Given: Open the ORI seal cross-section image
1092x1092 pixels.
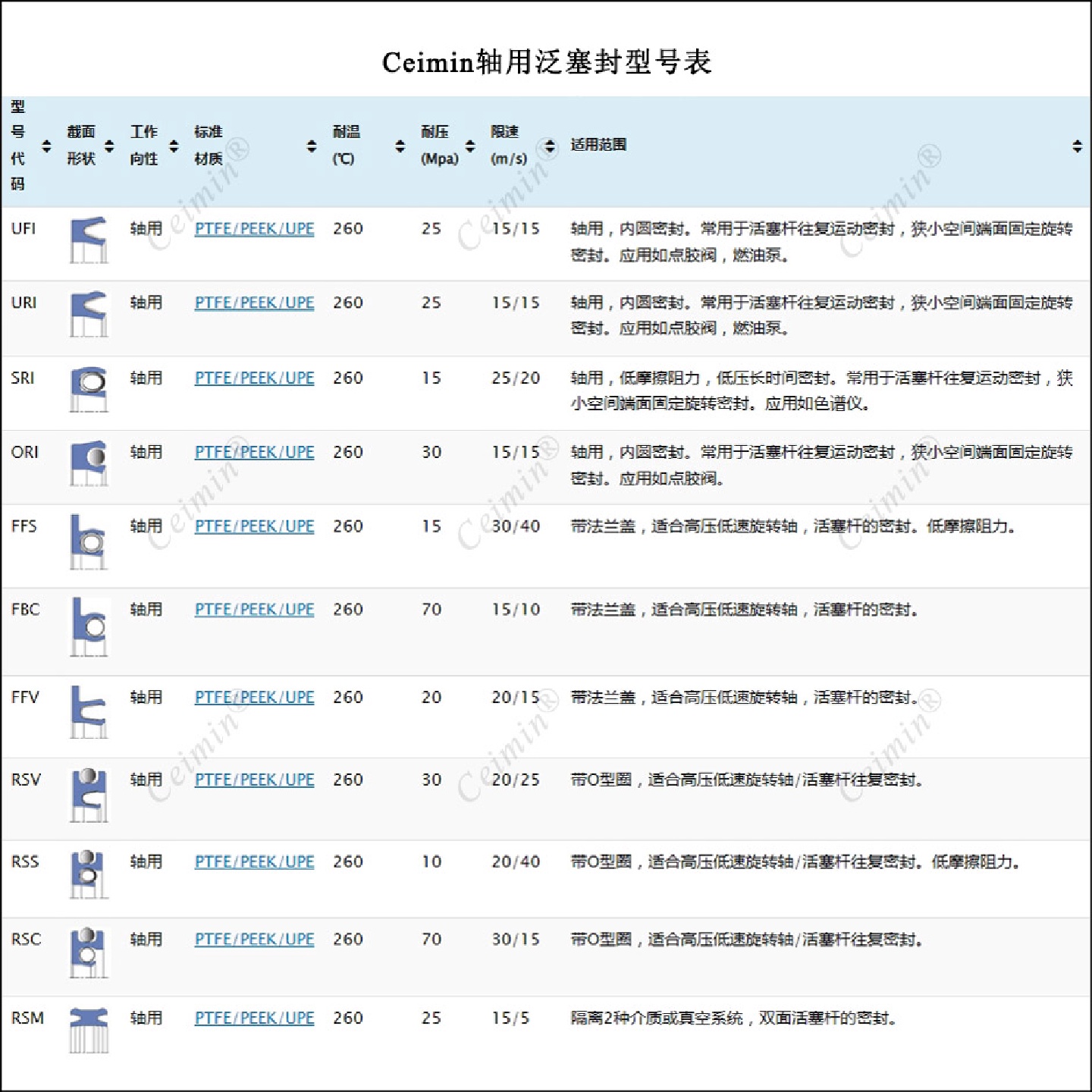Looking at the screenshot, I should [89, 463].
